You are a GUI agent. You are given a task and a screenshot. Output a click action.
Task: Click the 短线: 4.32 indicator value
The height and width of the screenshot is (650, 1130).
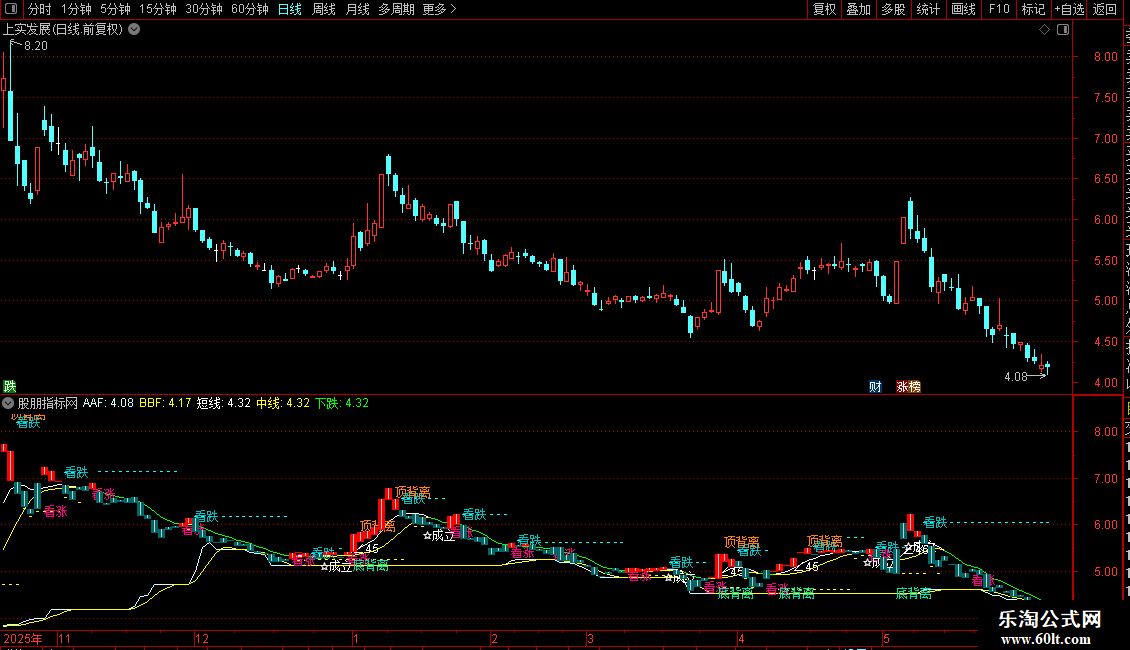pos(223,403)
